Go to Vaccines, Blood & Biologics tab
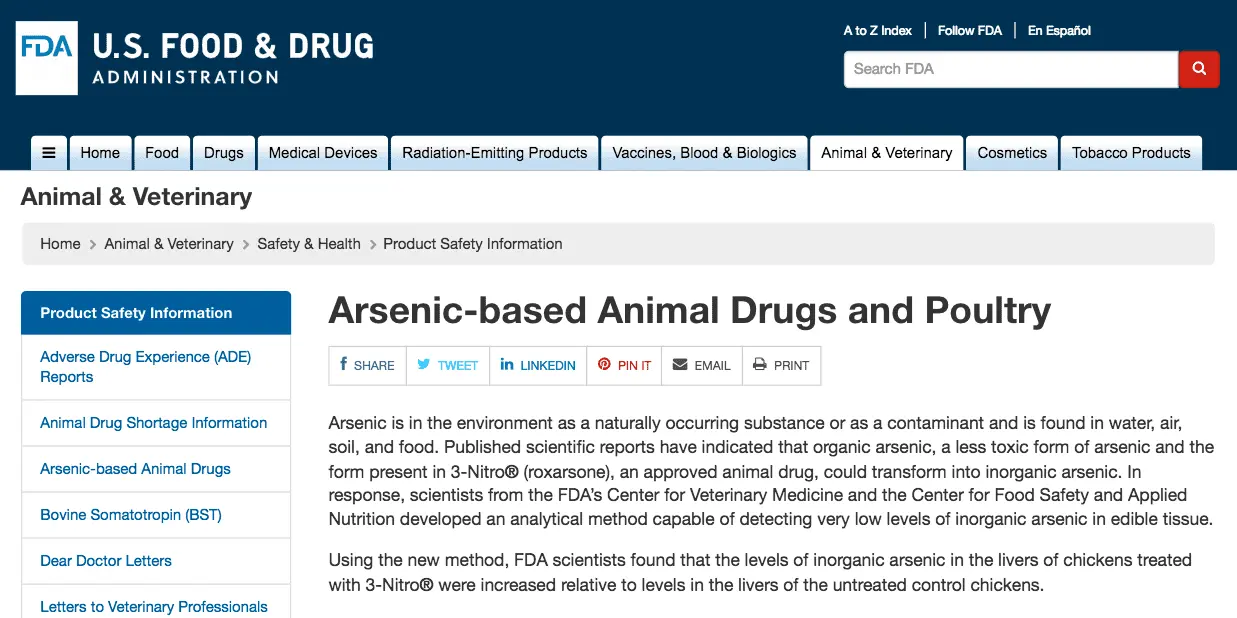This screenshot has height=618, width=1237. (704, 153)
